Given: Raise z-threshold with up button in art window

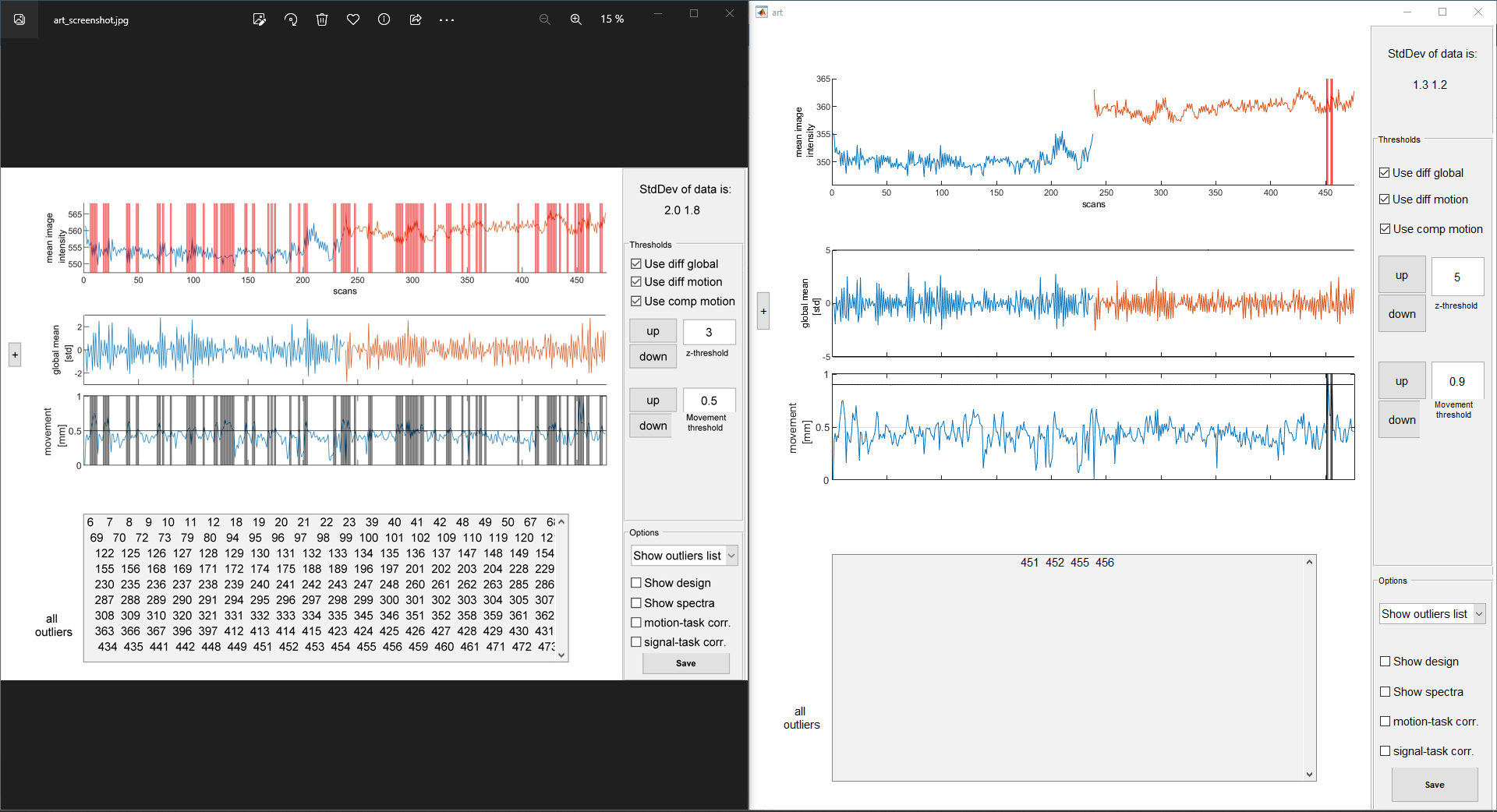Looking at the screenshot, I should click(1402, 276).
